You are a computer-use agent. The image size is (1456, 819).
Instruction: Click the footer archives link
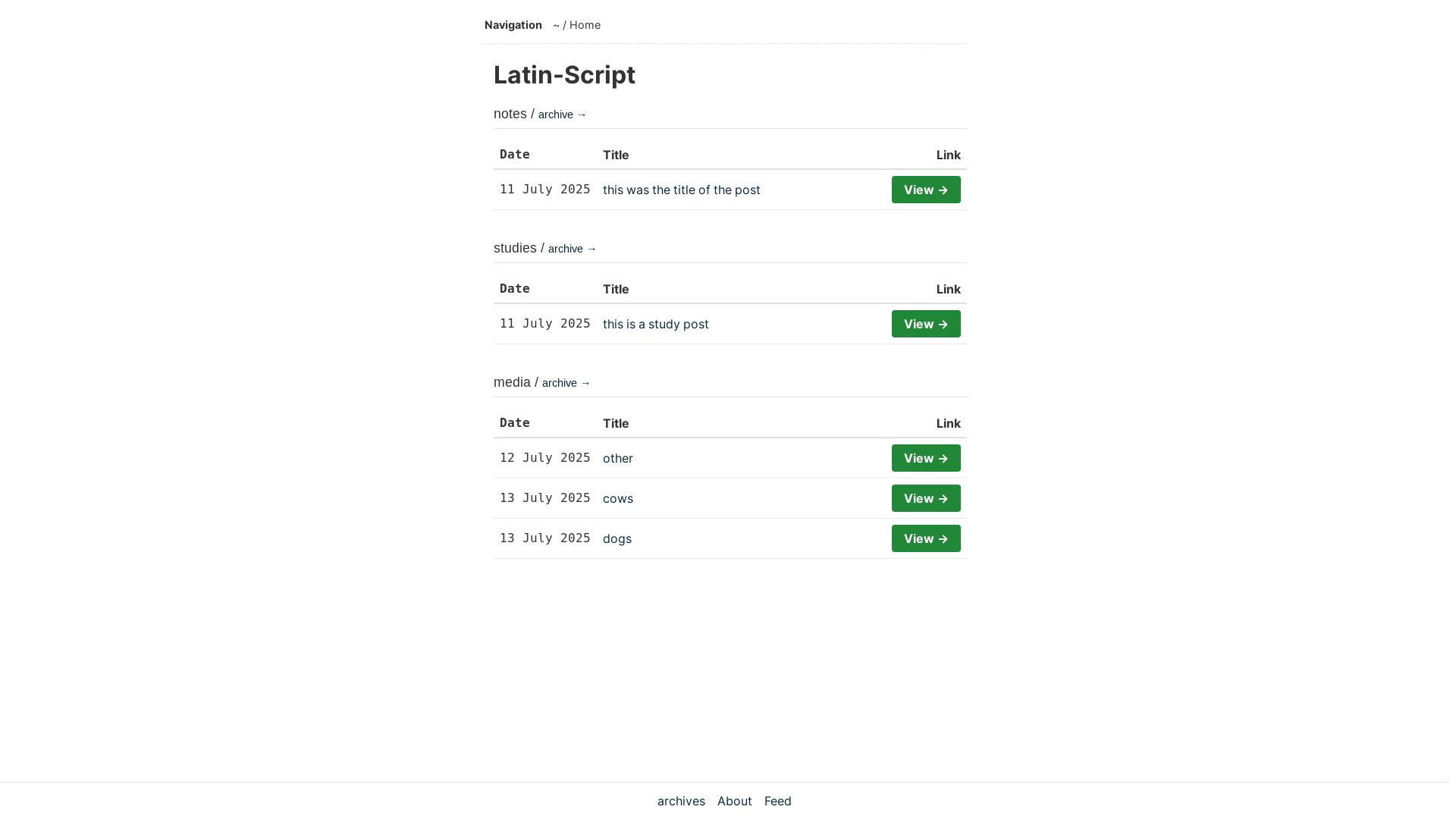681,801
